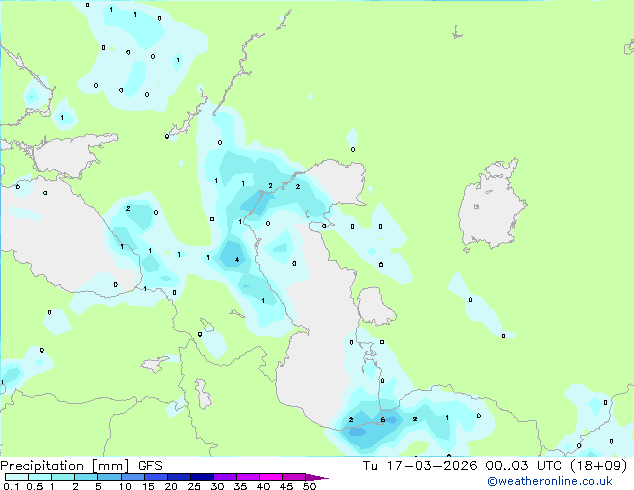Click the '20' legend scale label
This screenshot has height=490, width=634.
tap(171, 486)
